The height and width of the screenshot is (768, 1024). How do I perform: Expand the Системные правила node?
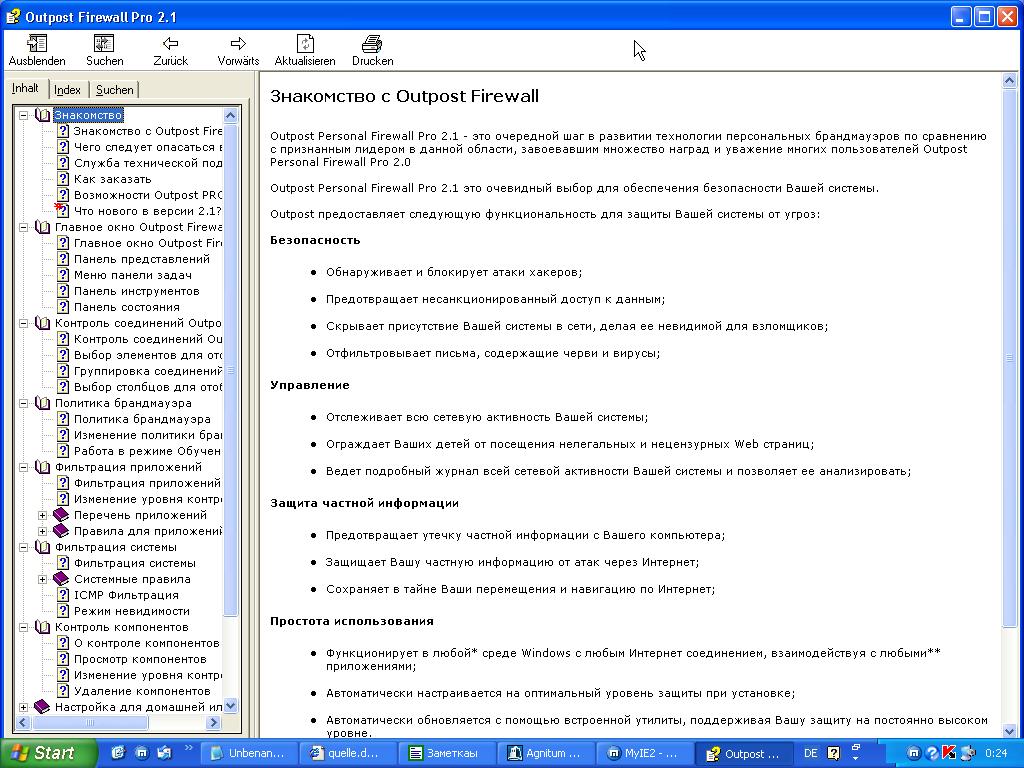click(42, 579)
